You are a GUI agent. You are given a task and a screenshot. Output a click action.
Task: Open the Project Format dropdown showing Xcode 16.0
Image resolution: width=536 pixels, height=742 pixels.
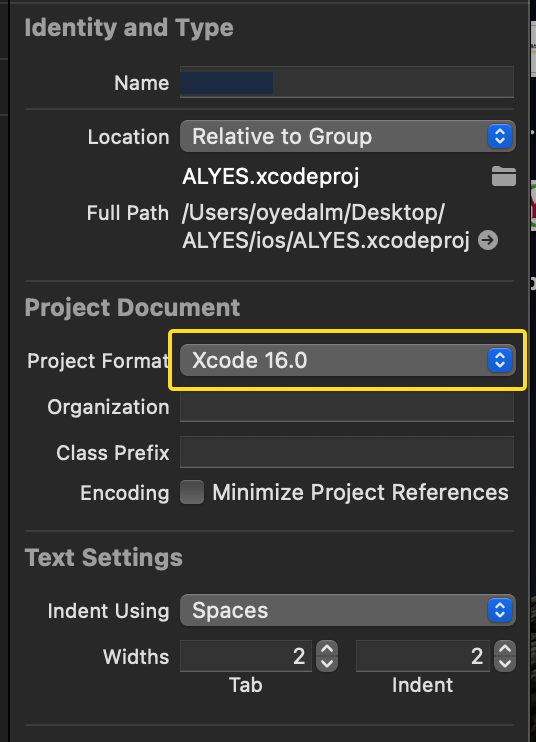348,360
